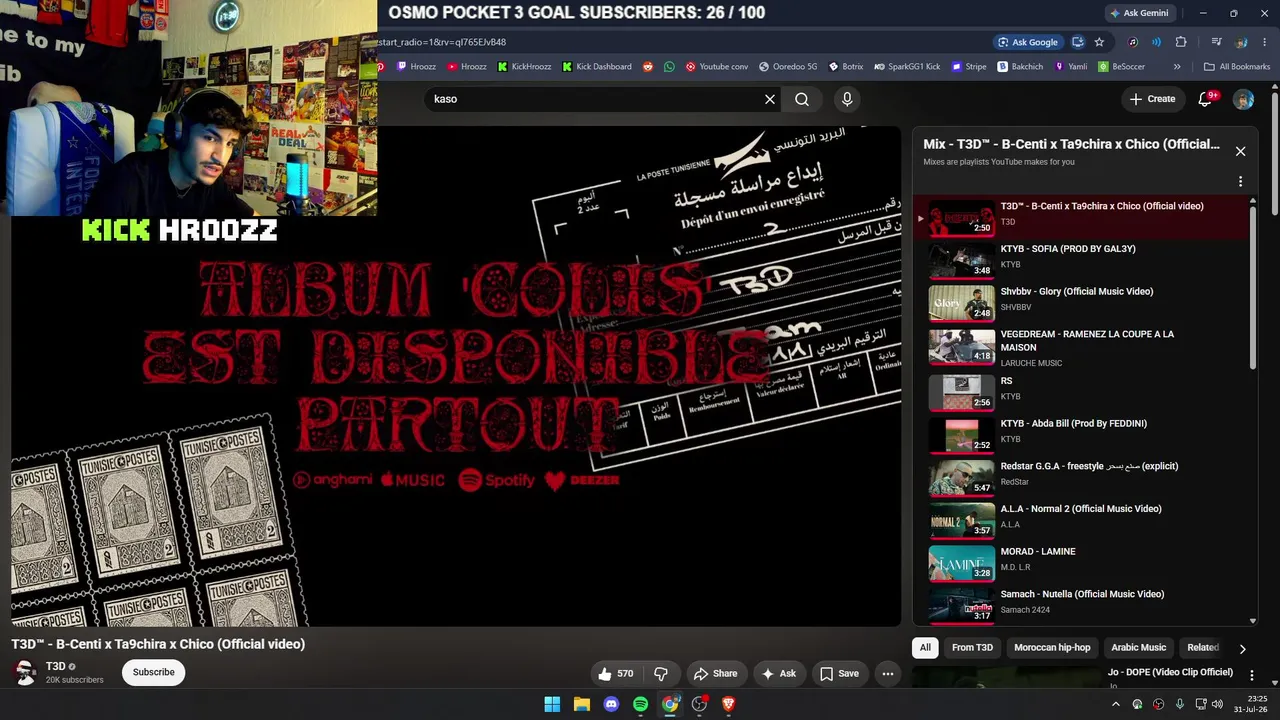
Task: Share the T3D video
Action: point(716,674)
